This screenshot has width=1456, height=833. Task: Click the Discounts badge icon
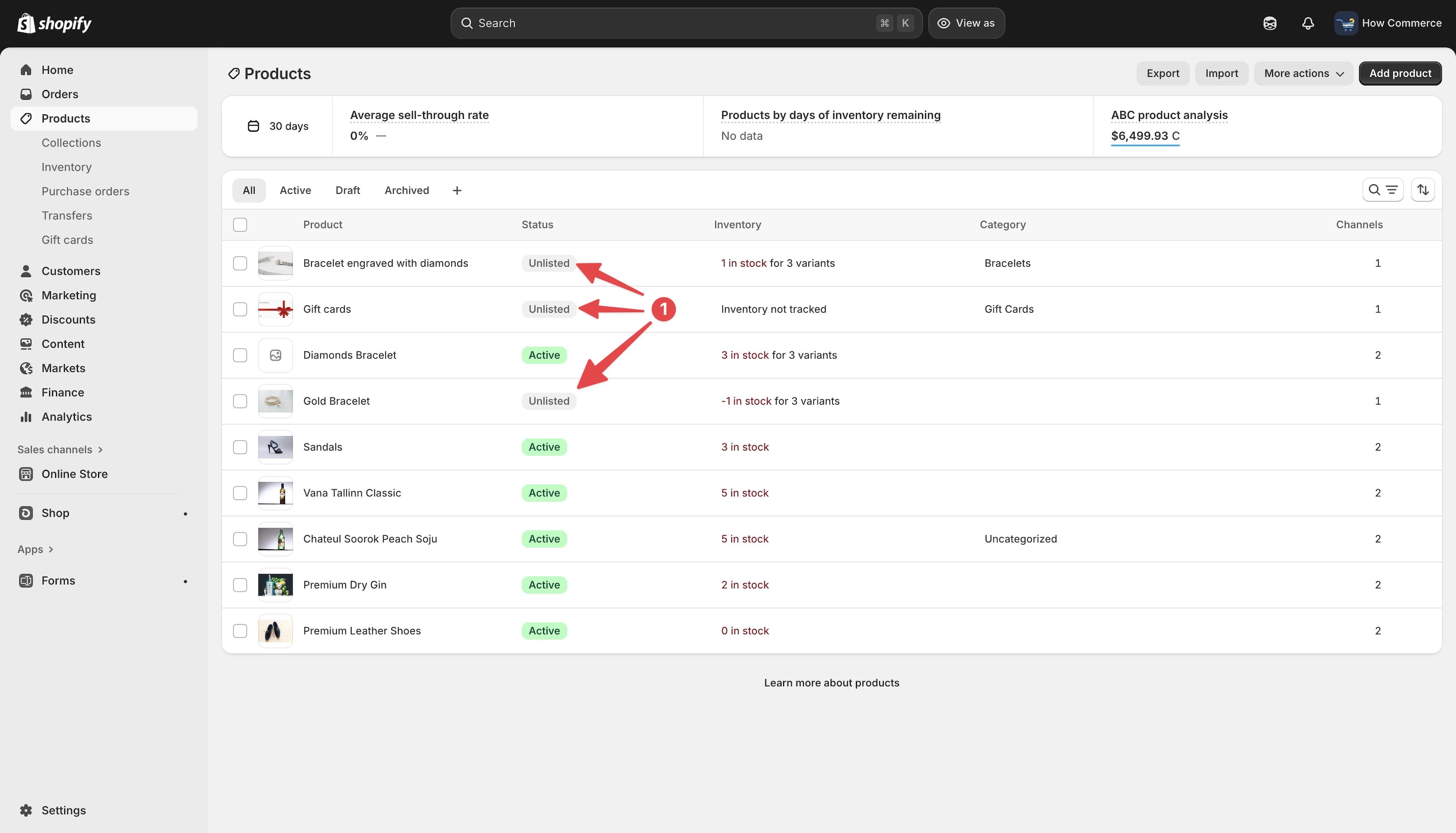point(26,320)
